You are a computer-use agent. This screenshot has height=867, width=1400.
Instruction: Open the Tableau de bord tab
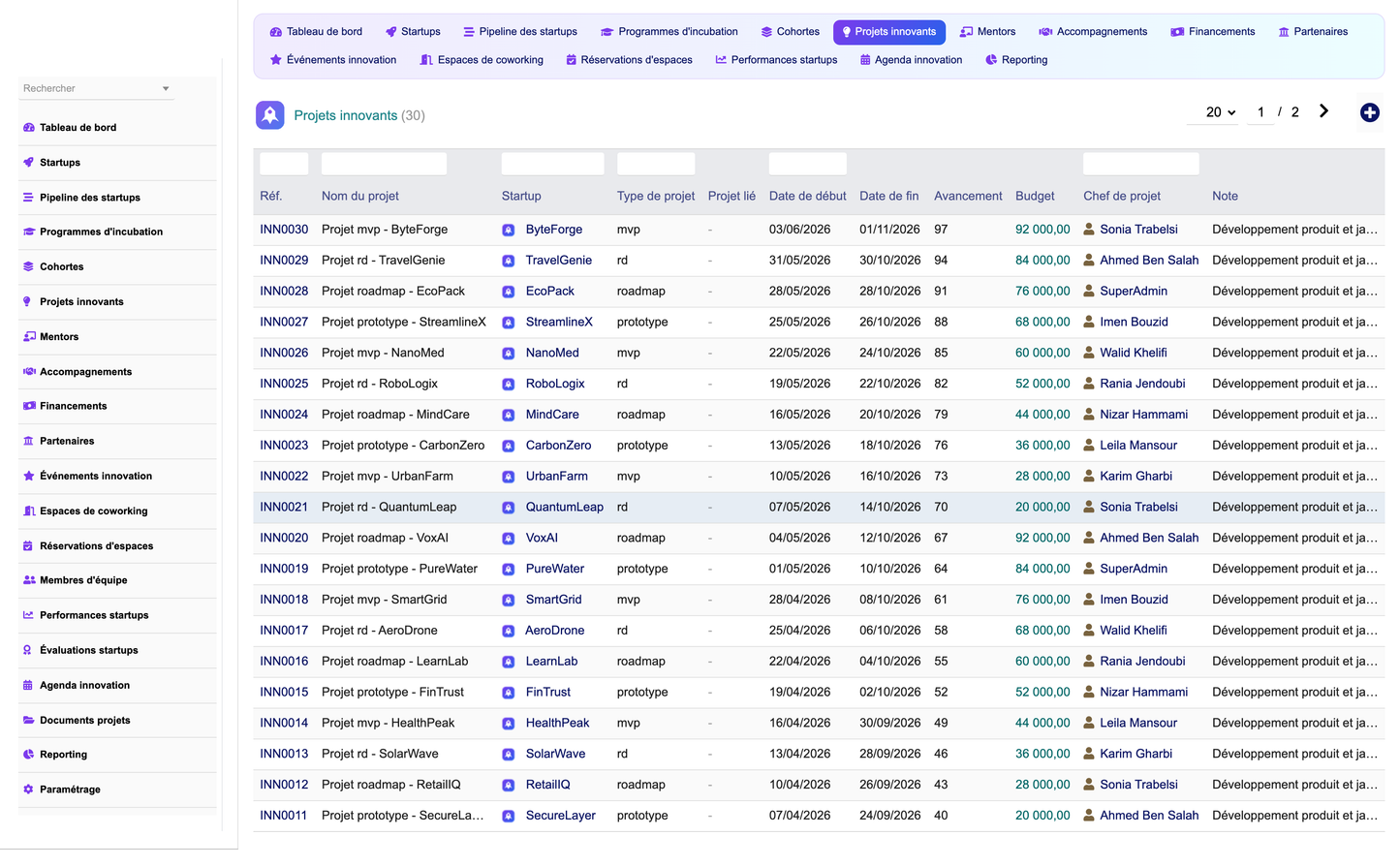point(316,32)
